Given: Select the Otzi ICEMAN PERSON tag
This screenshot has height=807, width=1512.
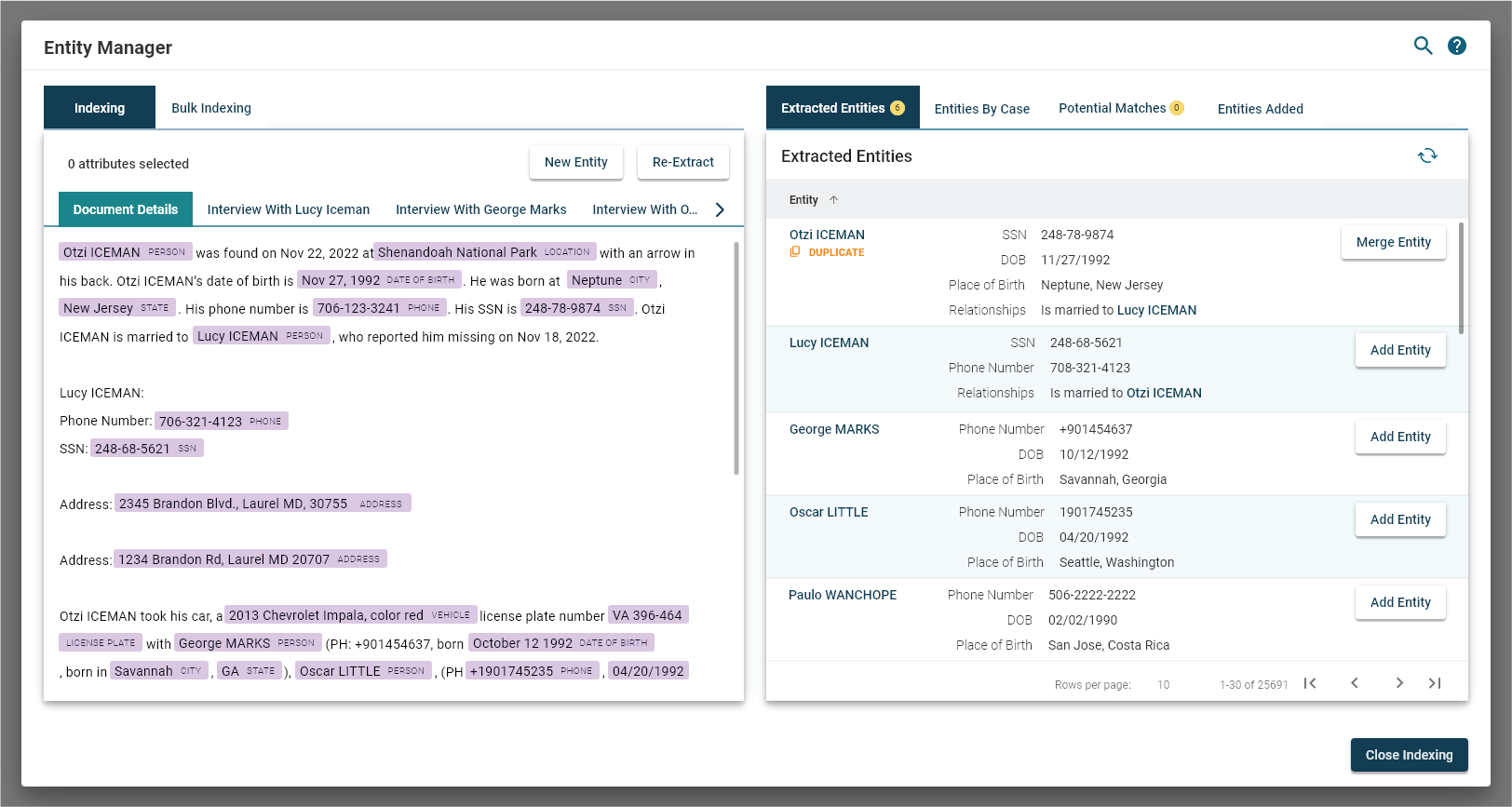Looking at the screenshot, I should (126, 252).
